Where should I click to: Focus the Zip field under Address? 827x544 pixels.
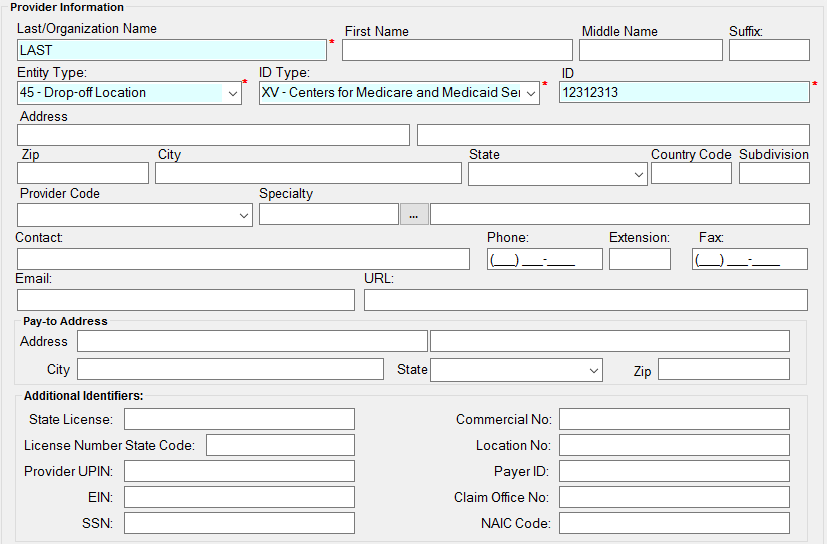point(83,173)
